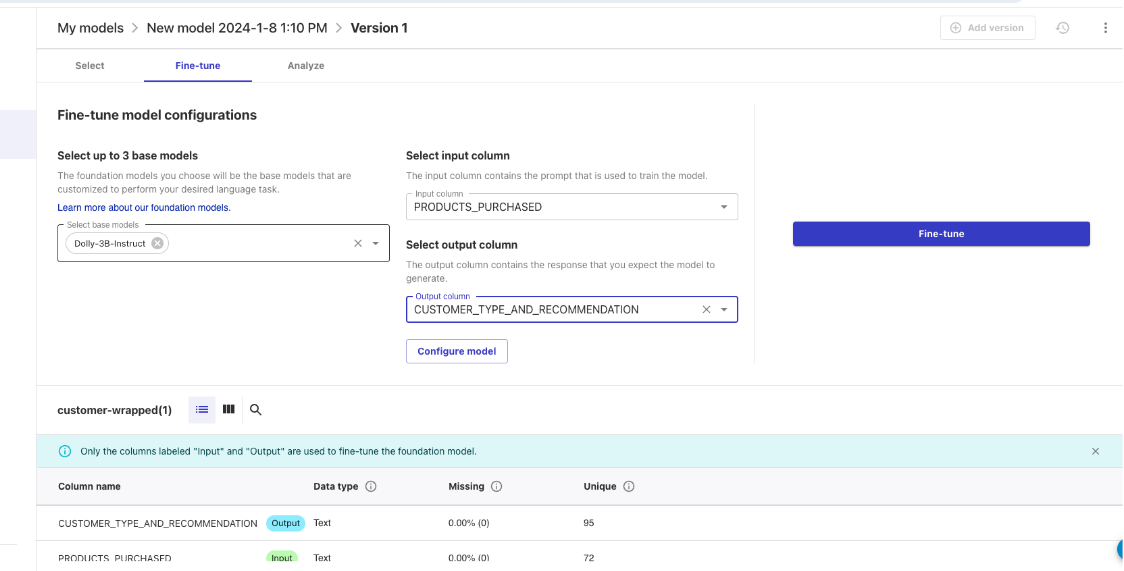The height and width of the screenshot is (571, 1124).
Task: Show info about Unique column
Action: click(x=629, y=487)
